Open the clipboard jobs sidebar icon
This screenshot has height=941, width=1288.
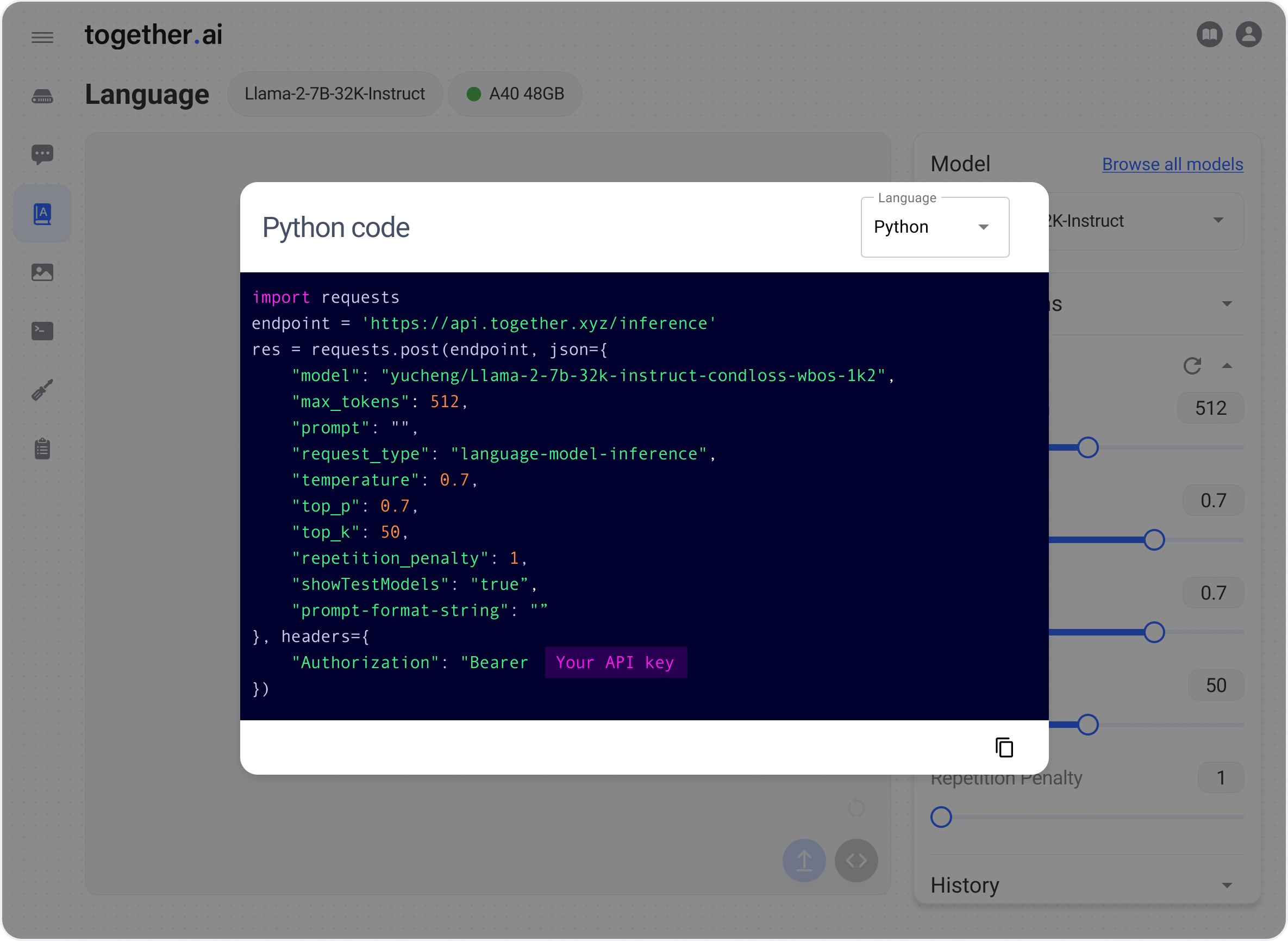click(x=42, y=449)
